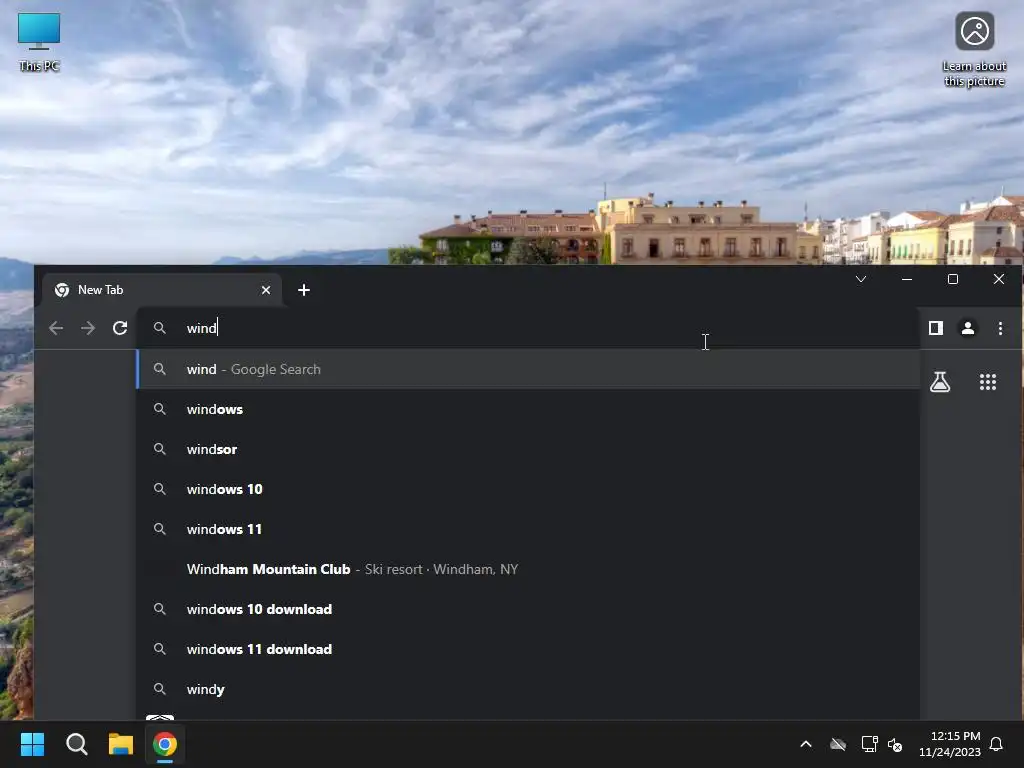Open the Windows Start menu
1024x768 pixels.
(32, 744)
